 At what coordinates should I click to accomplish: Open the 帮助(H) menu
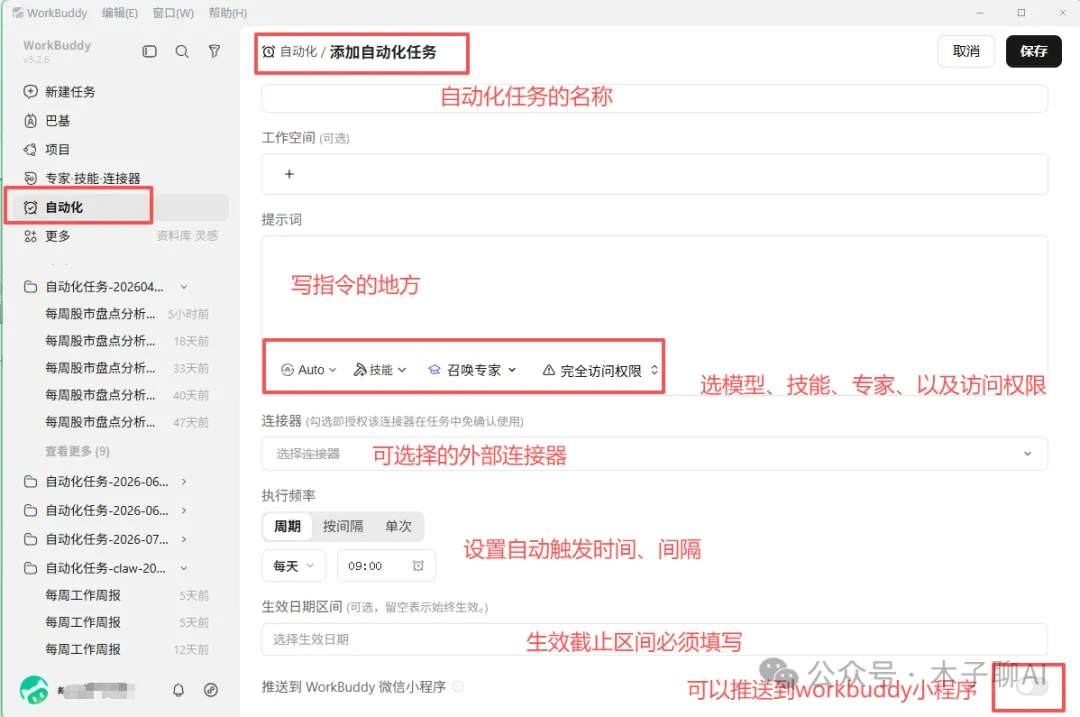227,13
